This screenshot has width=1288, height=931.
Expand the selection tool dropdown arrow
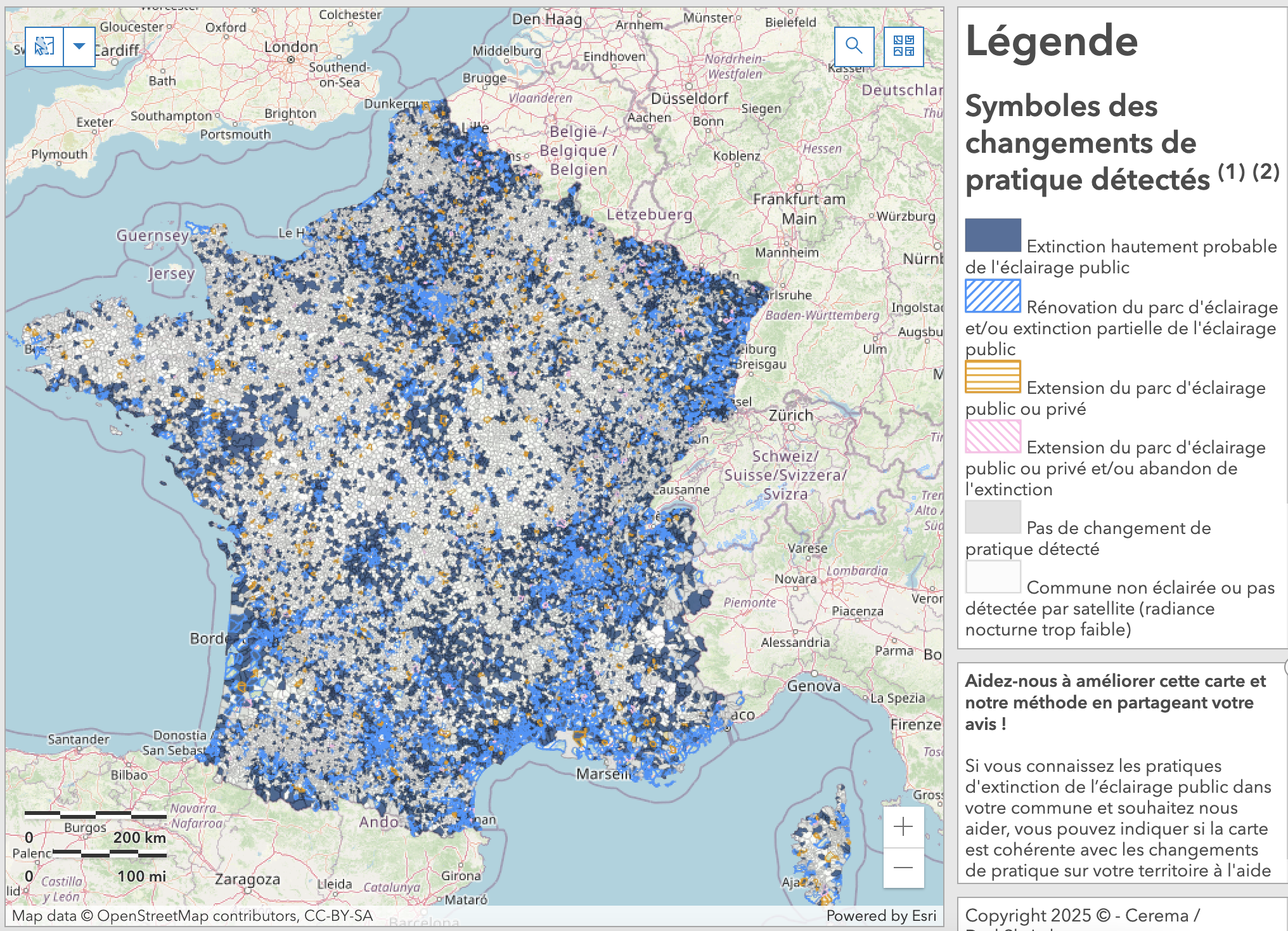pyautogui.click(x=78, y=46)
